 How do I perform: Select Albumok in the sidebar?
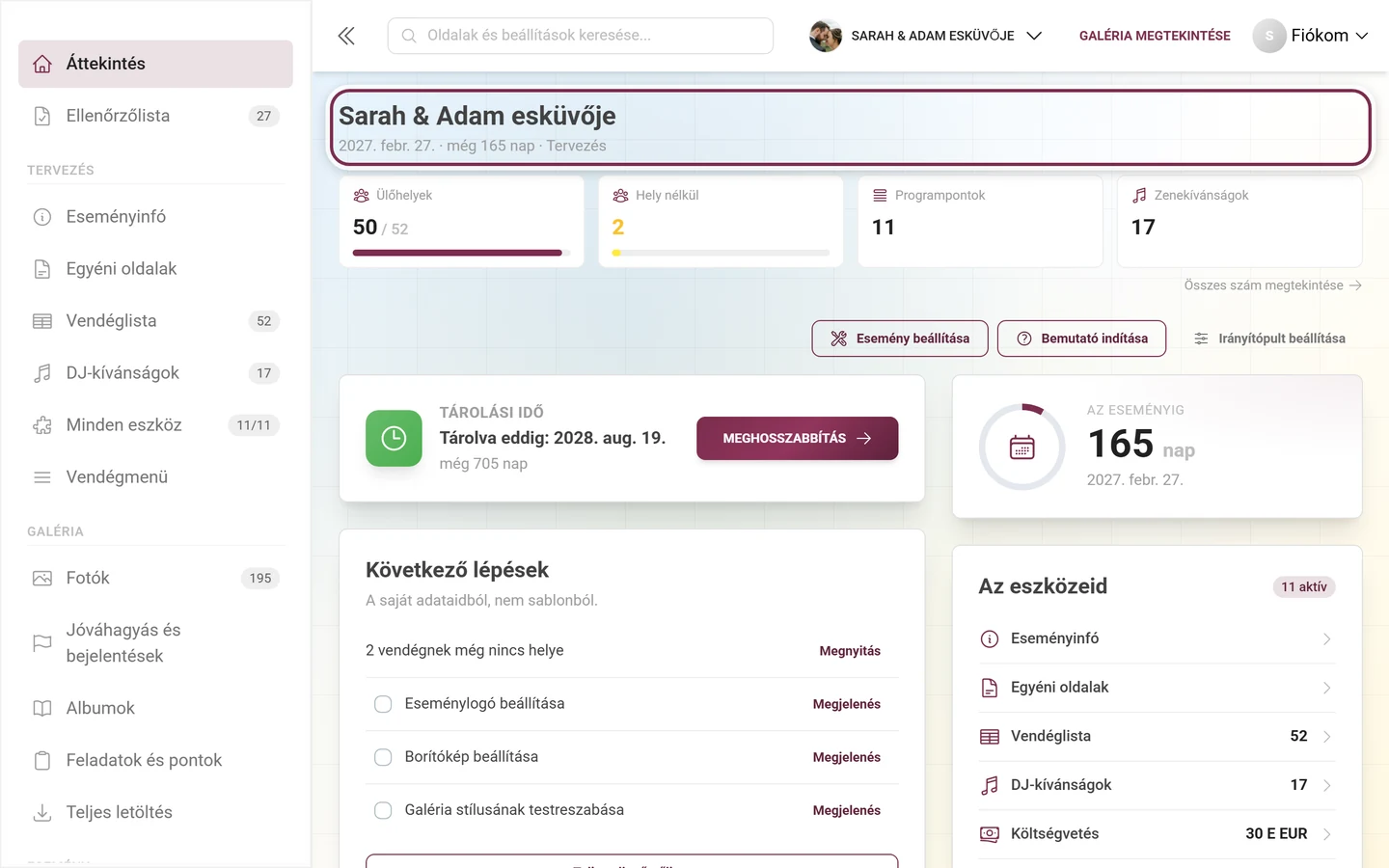coord(155,709)
